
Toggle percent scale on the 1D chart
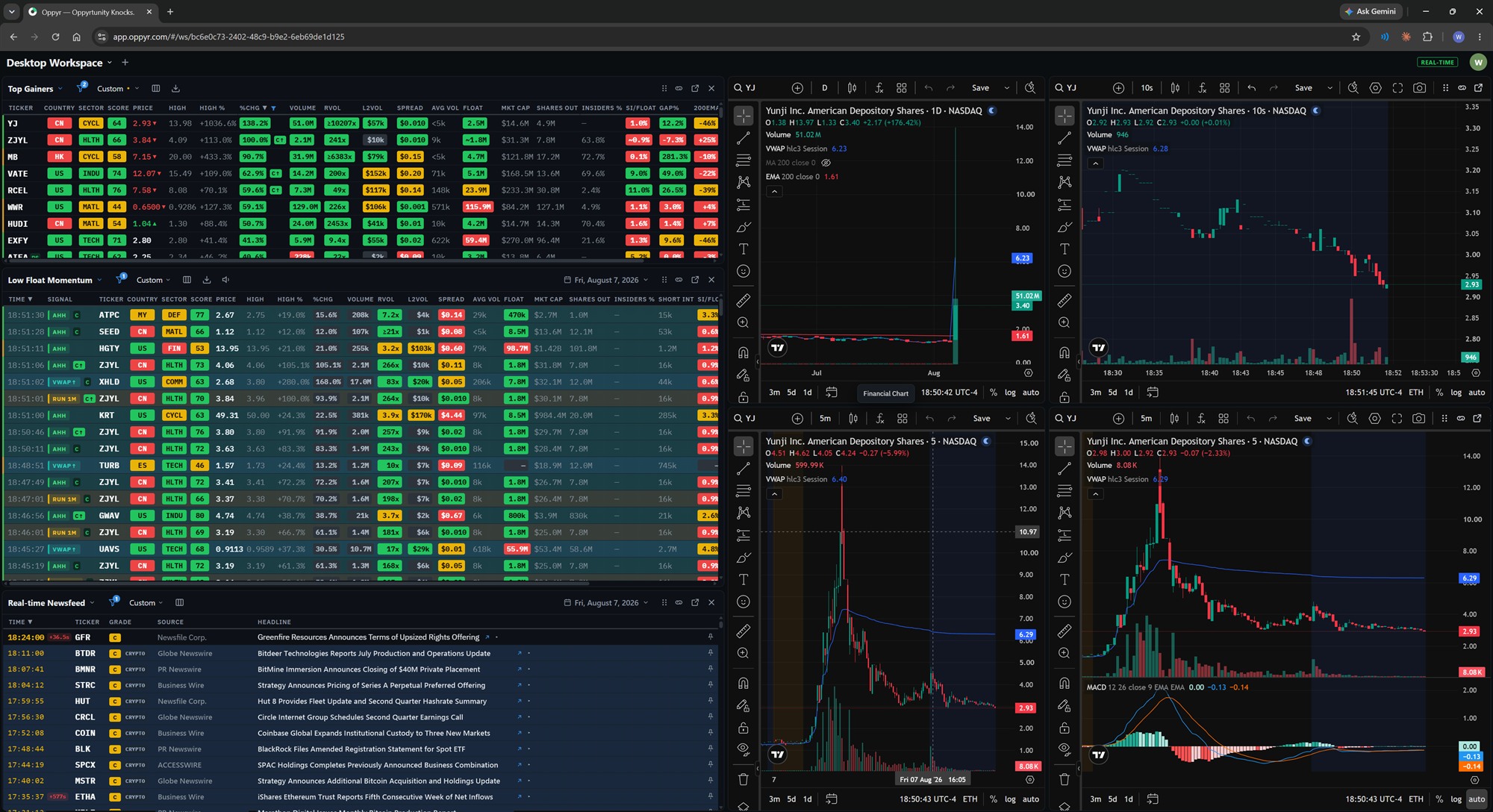(994, 393)
